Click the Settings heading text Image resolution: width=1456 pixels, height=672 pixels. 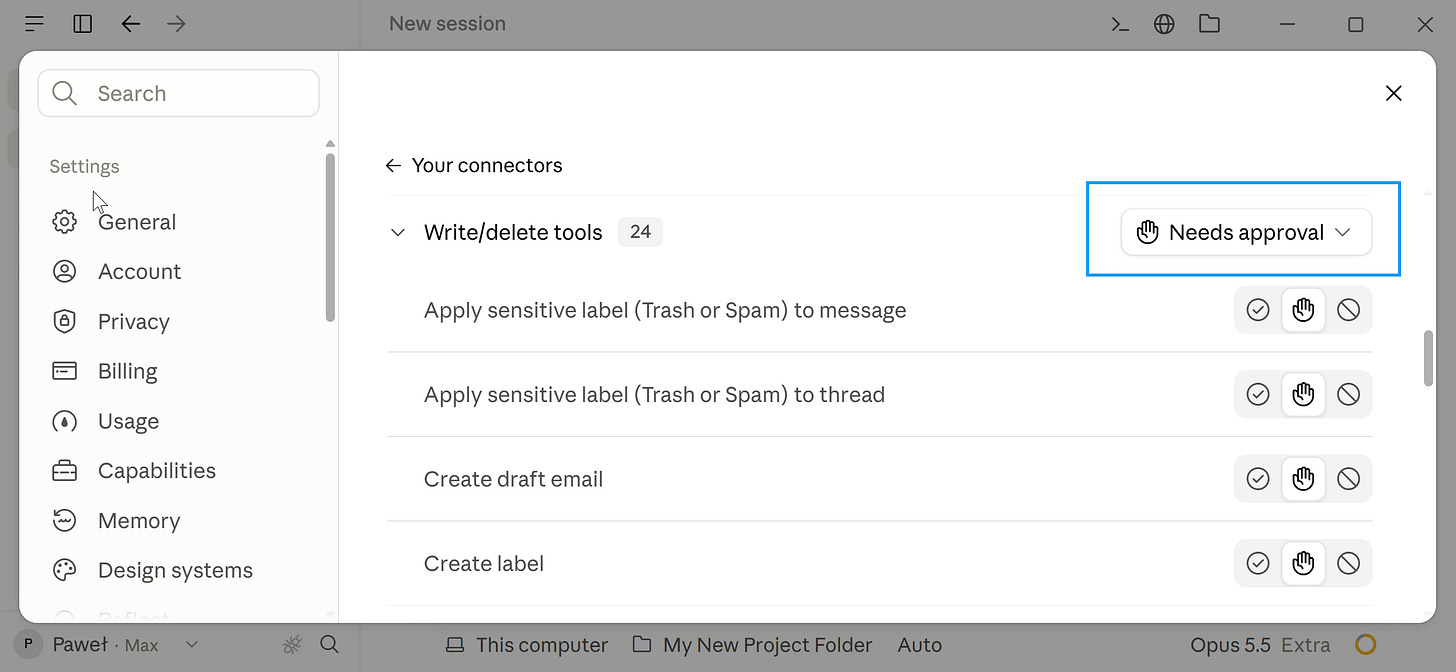tap(84, 166)
